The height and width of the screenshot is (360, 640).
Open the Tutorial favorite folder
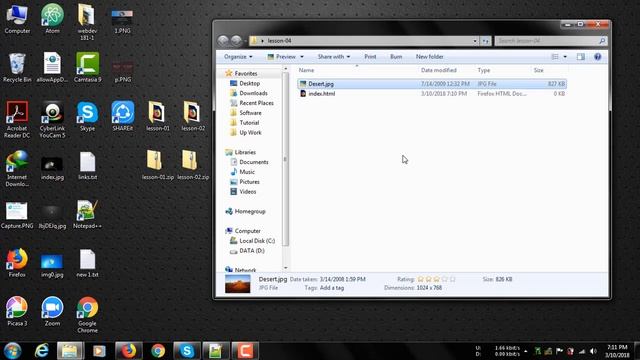[x=249, y=122]
